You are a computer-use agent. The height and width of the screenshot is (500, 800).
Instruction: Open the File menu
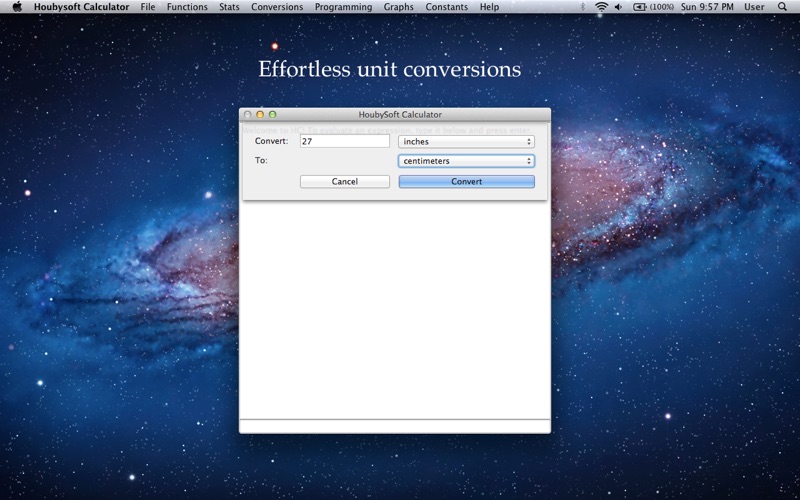pyautogui.click(x=147, y=7)
